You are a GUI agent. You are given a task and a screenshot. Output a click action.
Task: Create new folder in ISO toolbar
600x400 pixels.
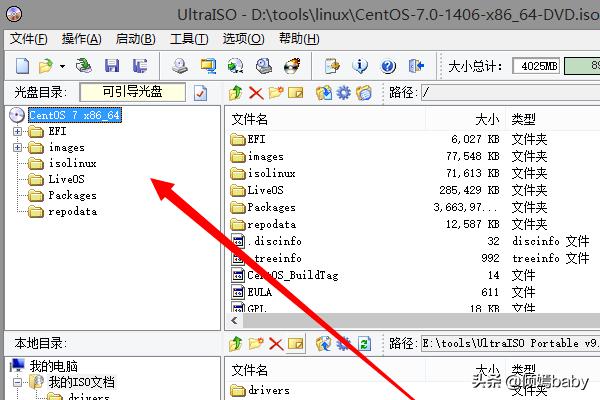276,93
